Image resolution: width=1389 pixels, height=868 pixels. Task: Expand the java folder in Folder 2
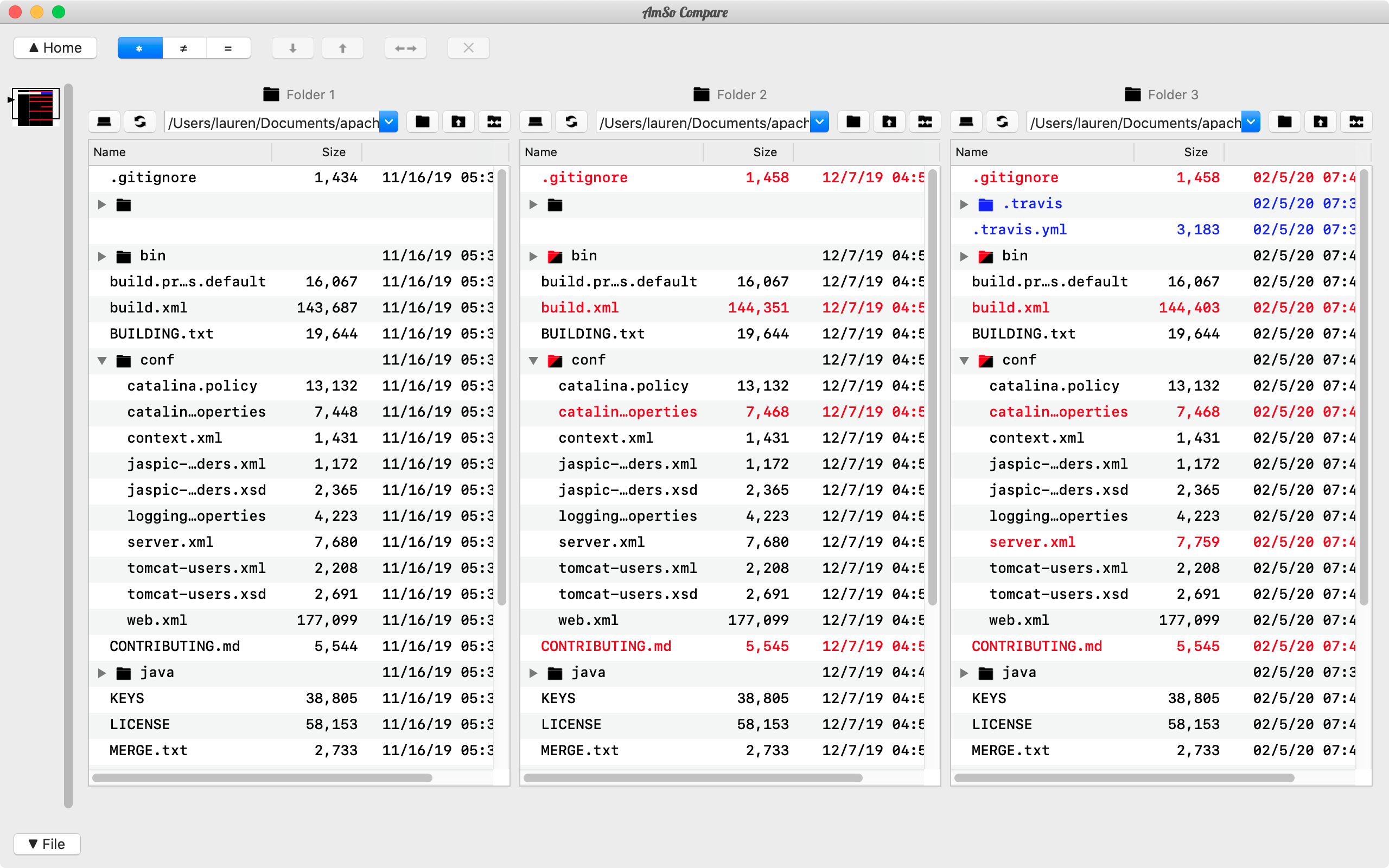tap(533, 673)
